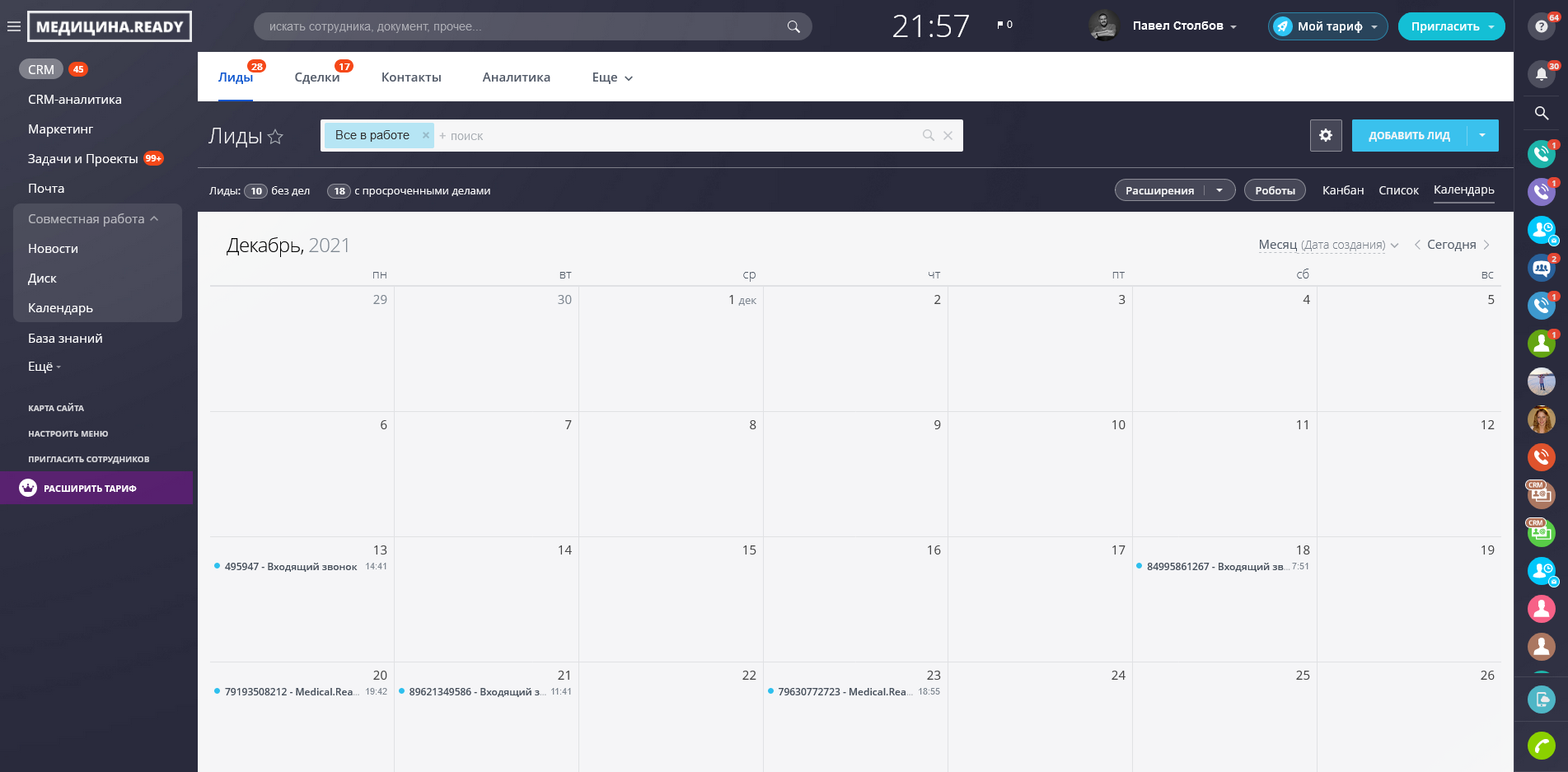
Task: Open dropdown arrow next to Добавить лид
Action: click(1482, 135)
